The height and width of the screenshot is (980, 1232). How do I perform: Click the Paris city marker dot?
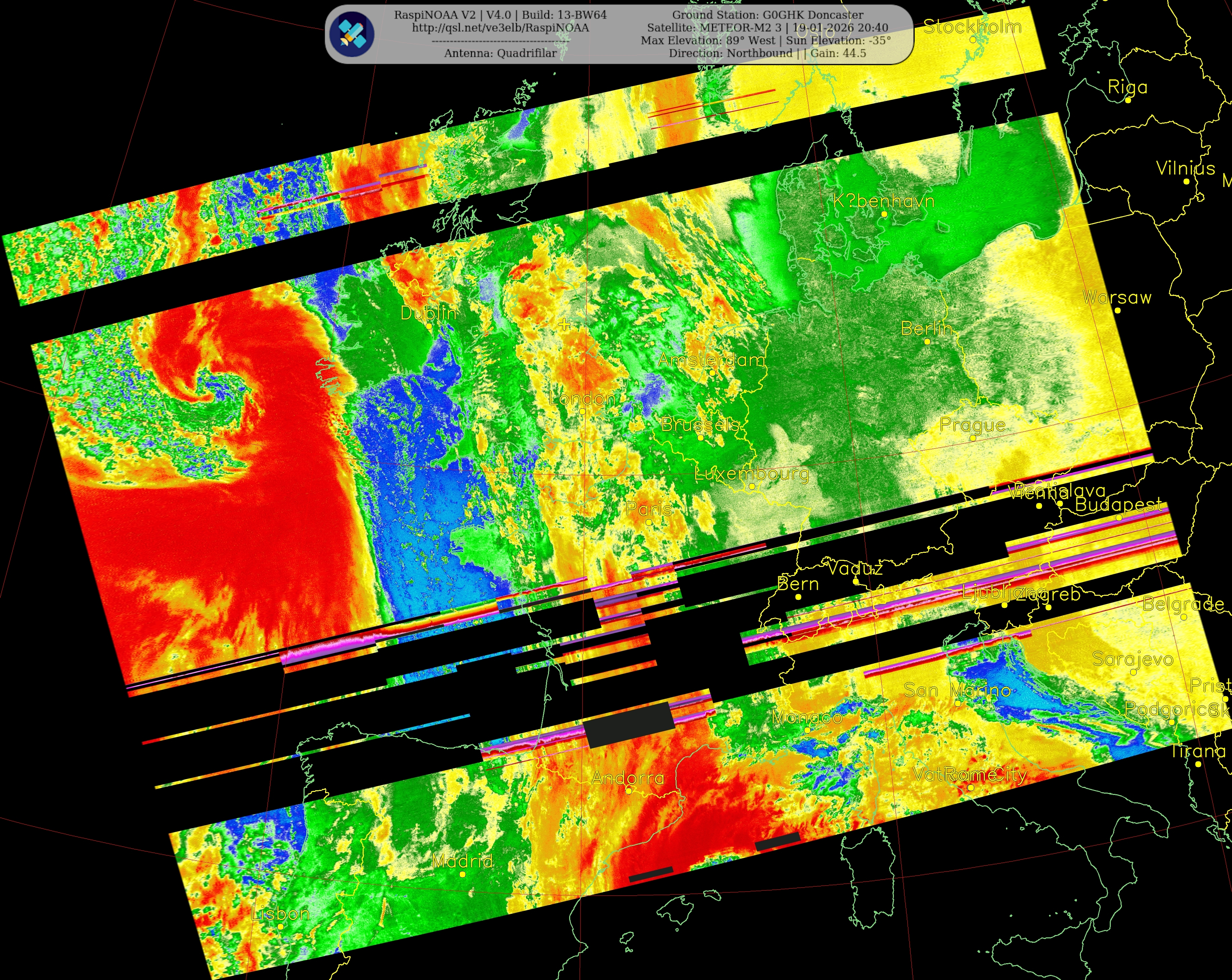point(649,522)
